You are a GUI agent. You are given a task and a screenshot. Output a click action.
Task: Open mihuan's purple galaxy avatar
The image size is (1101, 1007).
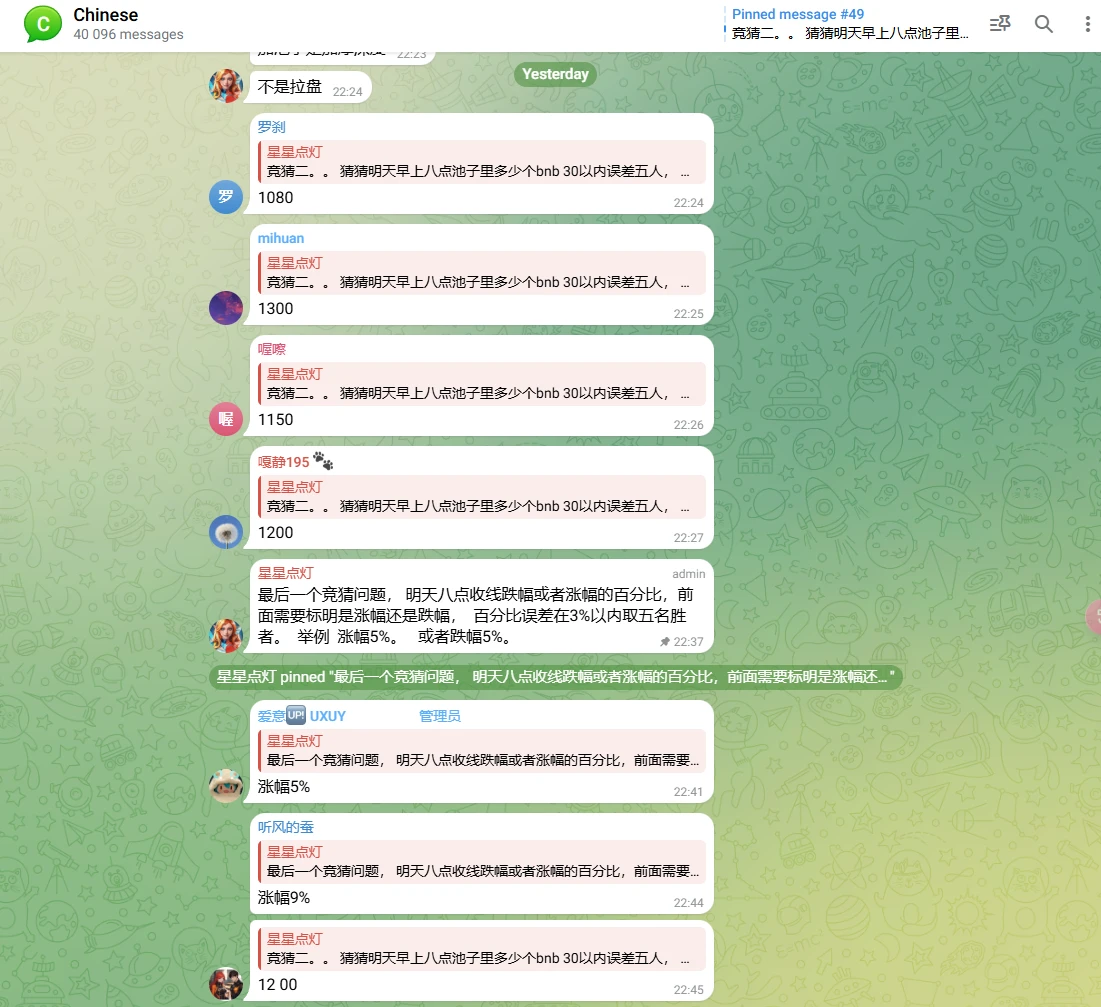pos(226,307)
